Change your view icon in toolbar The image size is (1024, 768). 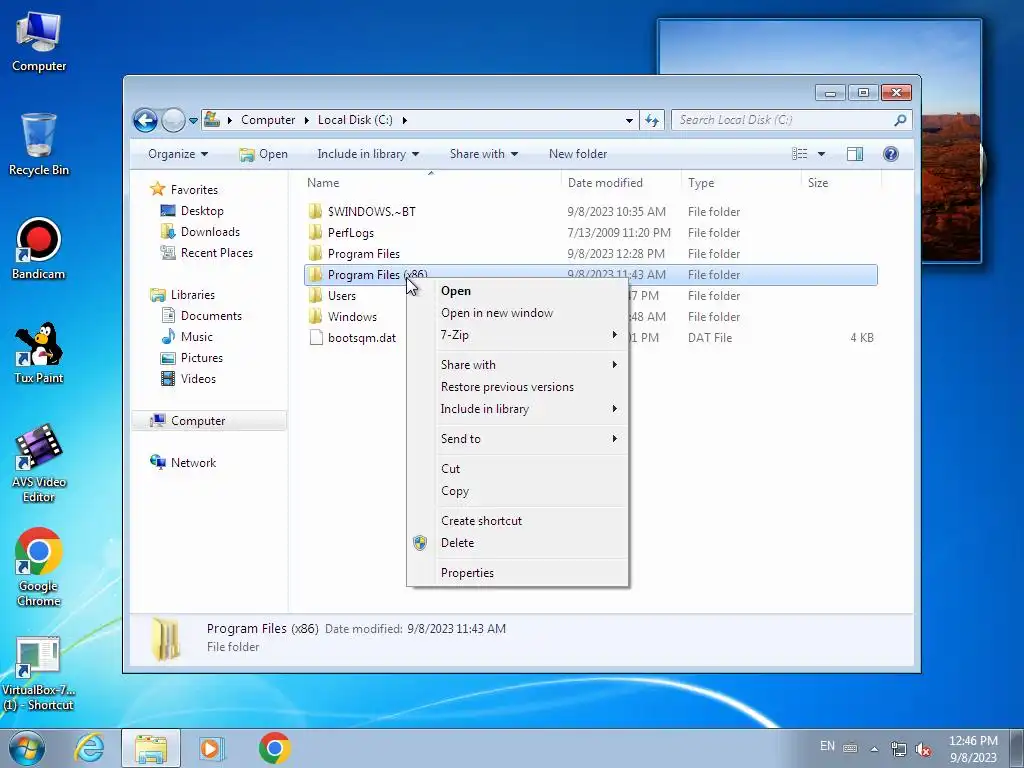point(799,154)
